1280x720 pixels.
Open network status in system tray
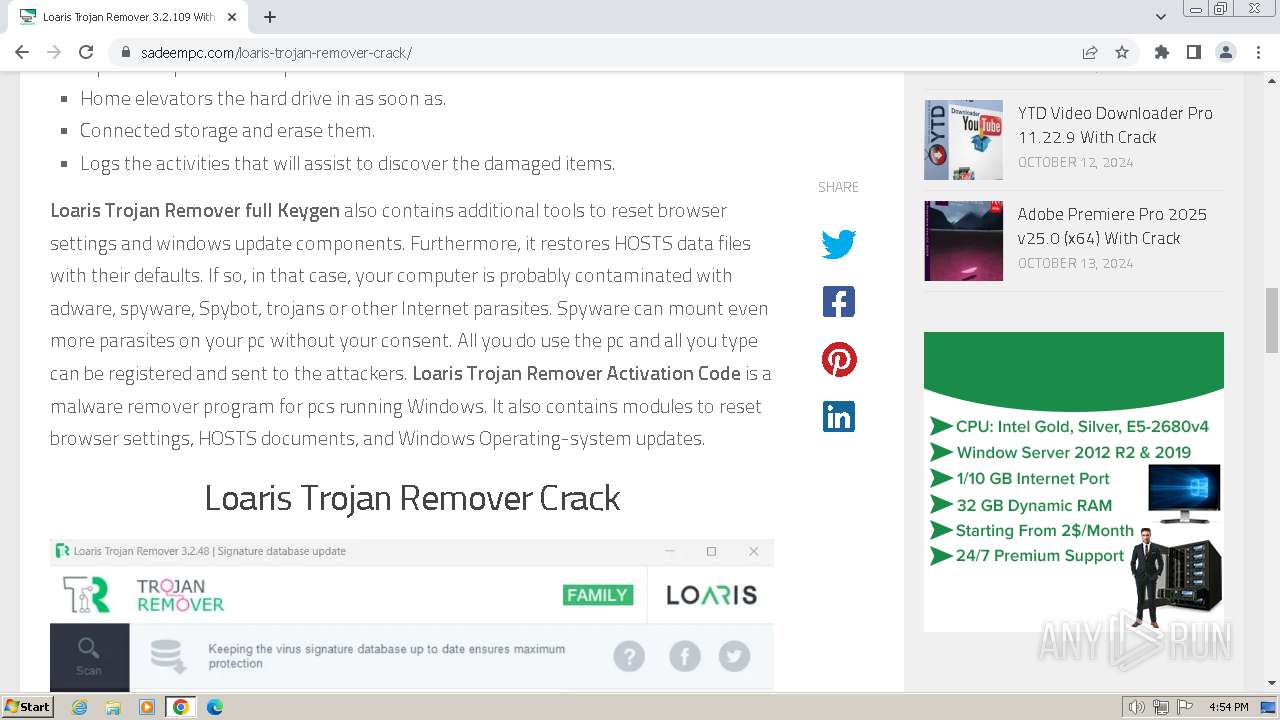coord(1161,707)
